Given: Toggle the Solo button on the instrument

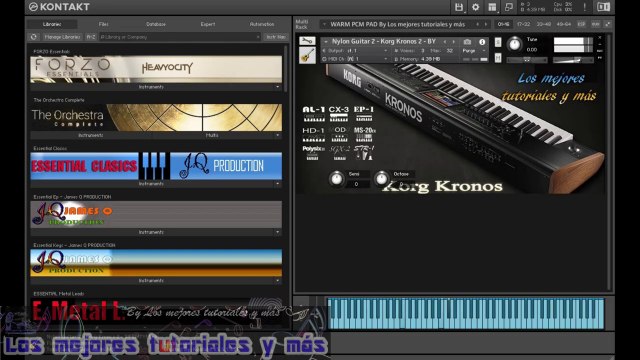Looking at the screenshot, I should click(498, 42).
